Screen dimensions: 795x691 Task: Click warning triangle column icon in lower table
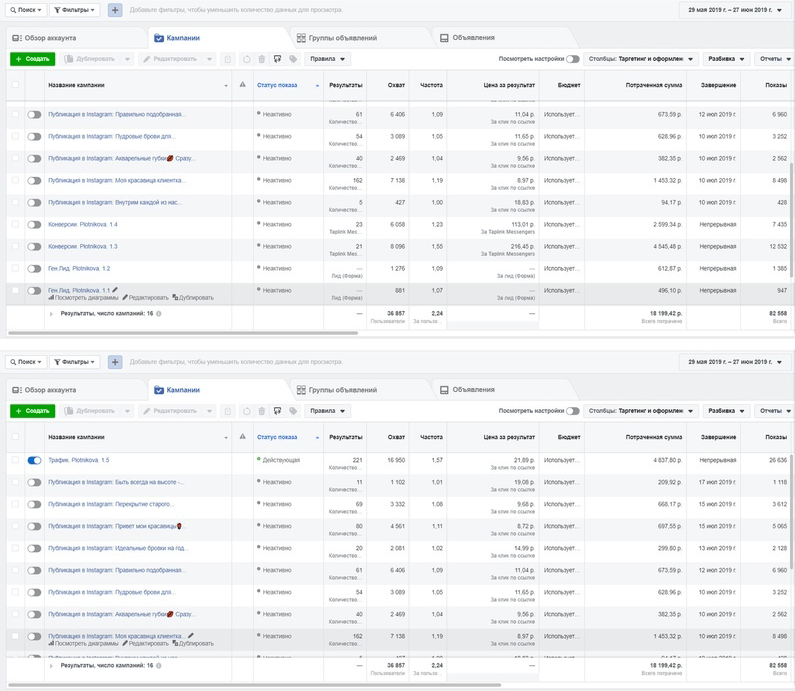coord(242,437)
